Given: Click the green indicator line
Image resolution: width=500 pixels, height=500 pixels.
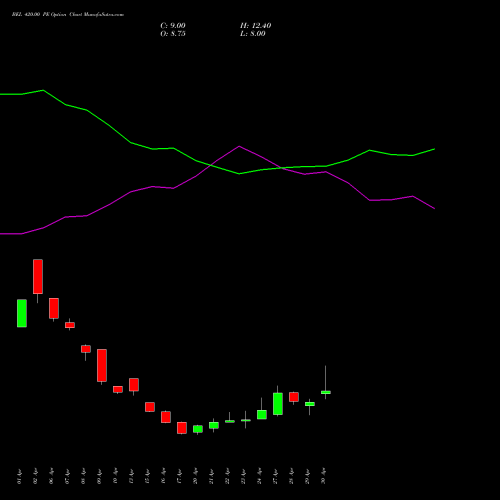Looking at the screenshot, I should (x=217, y=166).
